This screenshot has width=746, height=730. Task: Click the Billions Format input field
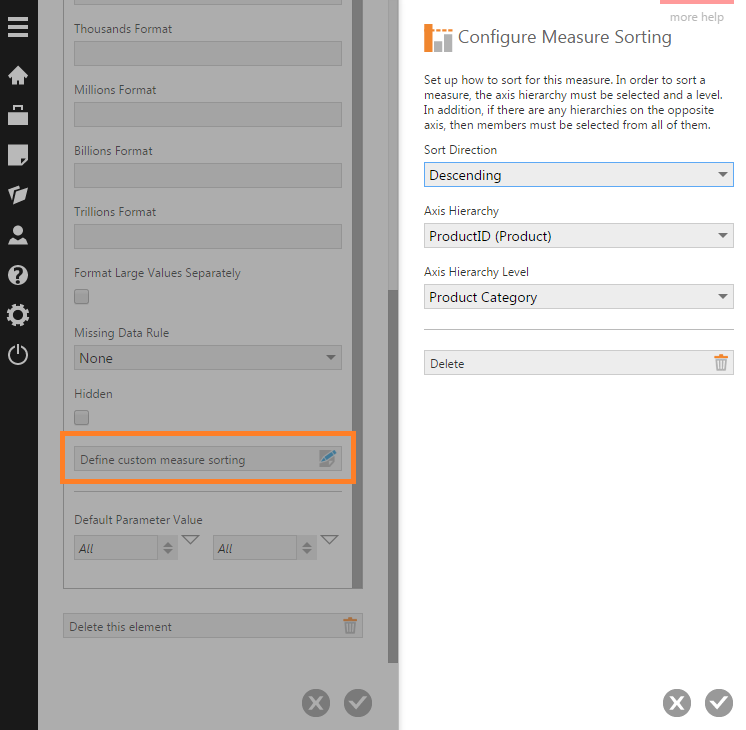point(208,175)
